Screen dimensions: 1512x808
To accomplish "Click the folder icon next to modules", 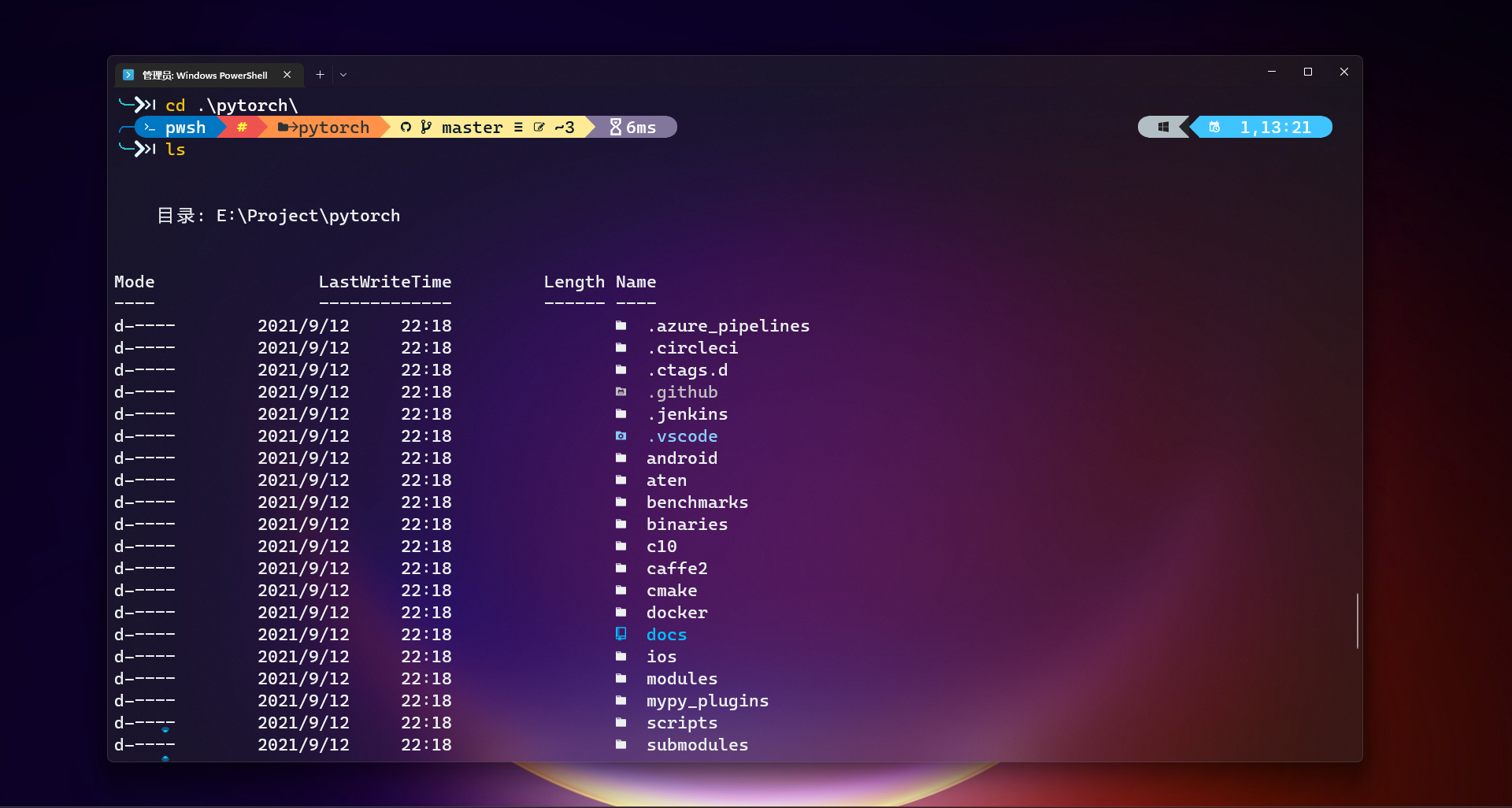I will click(621, 679).
